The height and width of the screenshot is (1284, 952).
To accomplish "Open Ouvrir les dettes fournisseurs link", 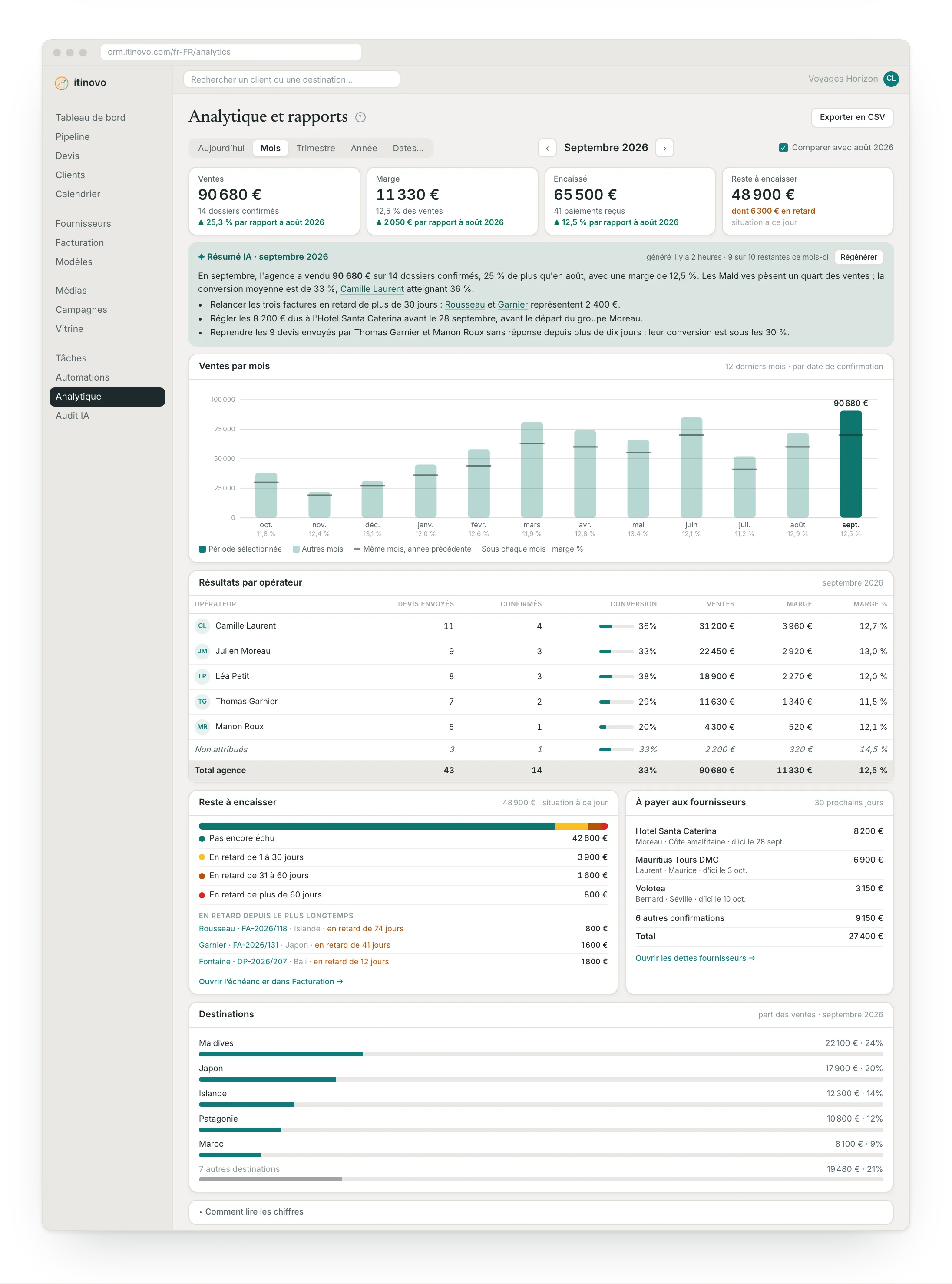I will tap(695, 958).
